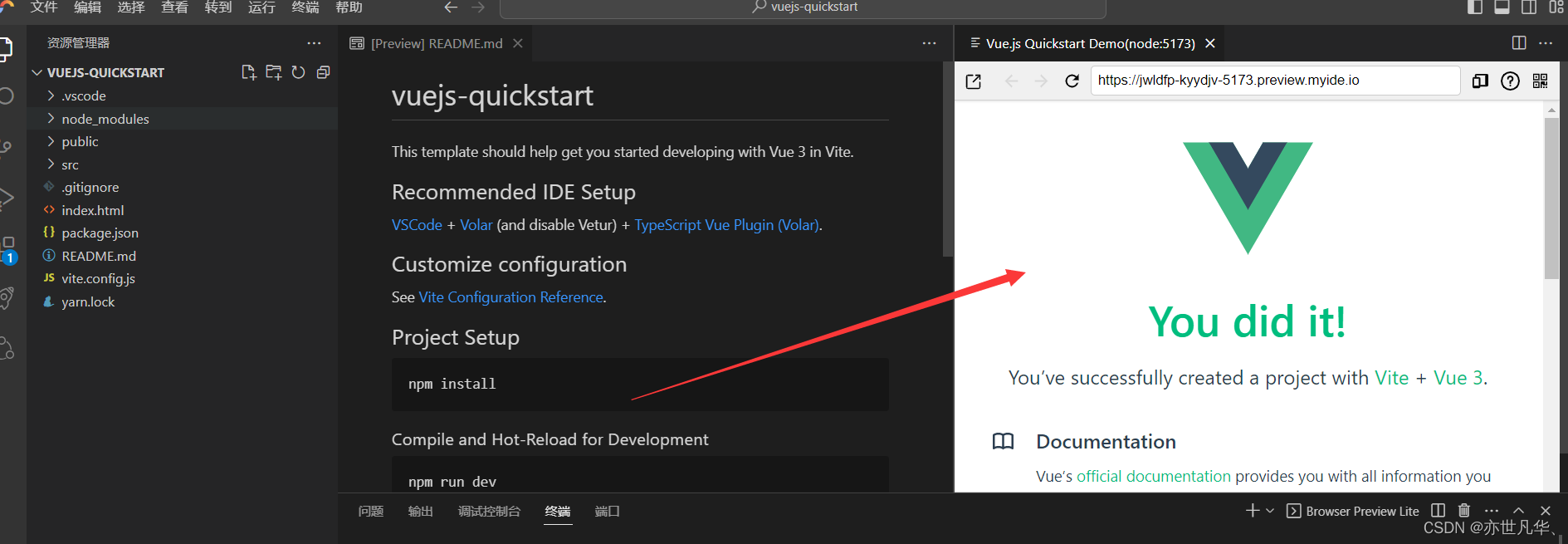Image resolution: width=1568 pixels, height=544 pixels.
Task: Refresh the explorer file tree
Action: [298, 72]
